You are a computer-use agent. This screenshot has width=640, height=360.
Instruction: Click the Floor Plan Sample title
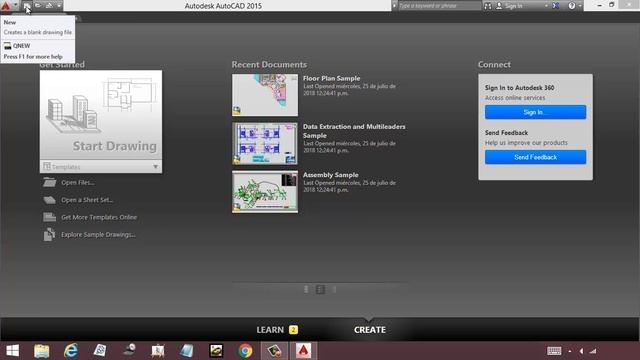331,78
